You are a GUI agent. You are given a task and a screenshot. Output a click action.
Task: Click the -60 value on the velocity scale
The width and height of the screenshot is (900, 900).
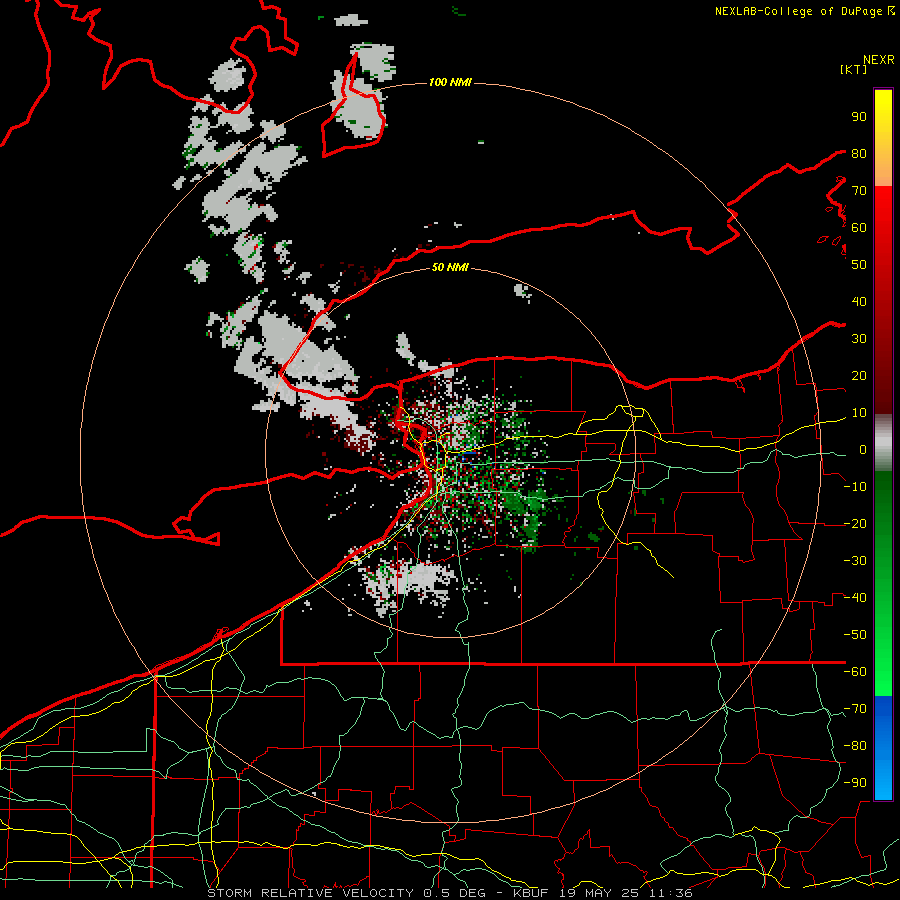(855, 672)
